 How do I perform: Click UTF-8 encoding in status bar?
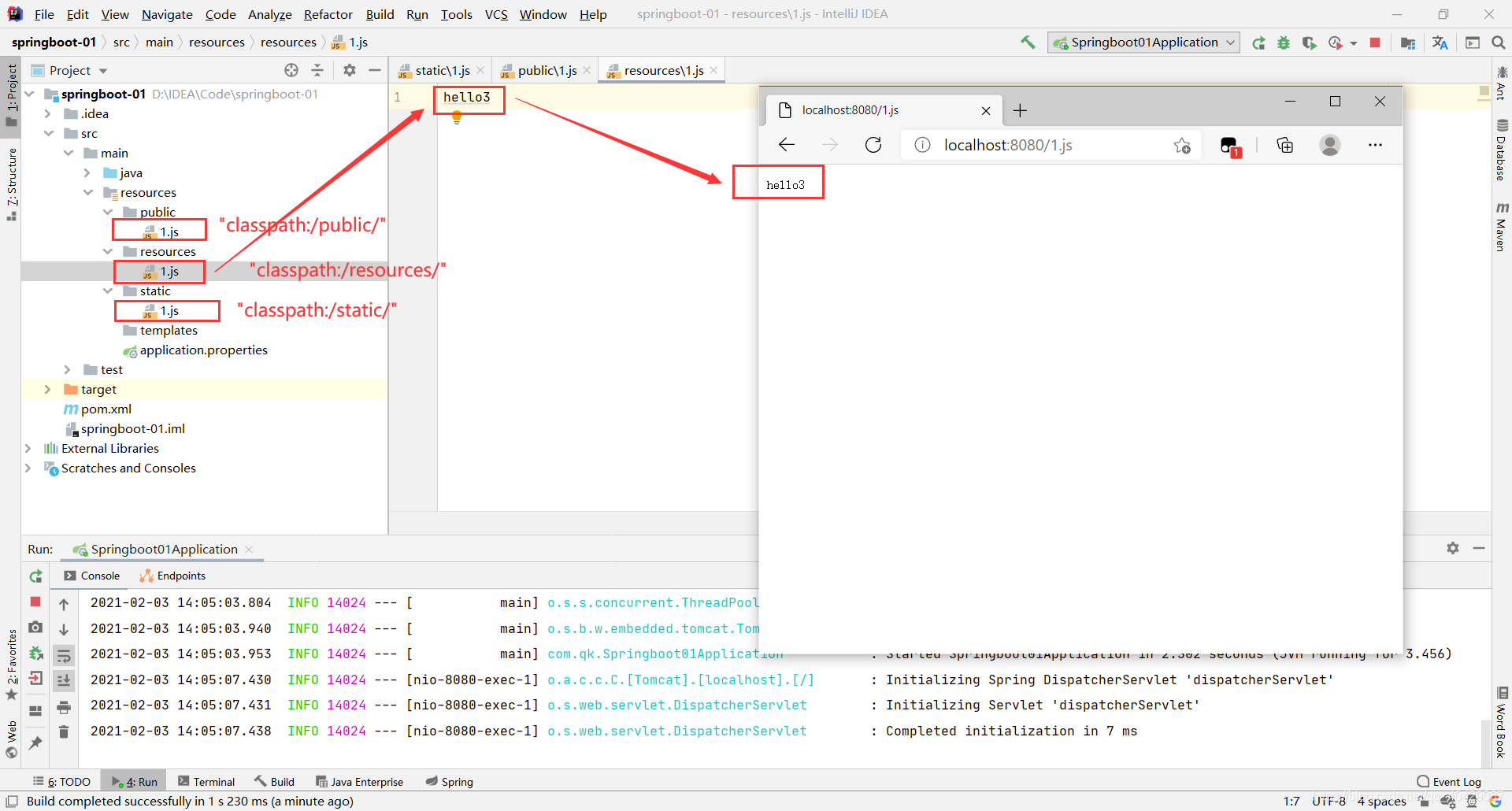click(x=1329, y=801)
